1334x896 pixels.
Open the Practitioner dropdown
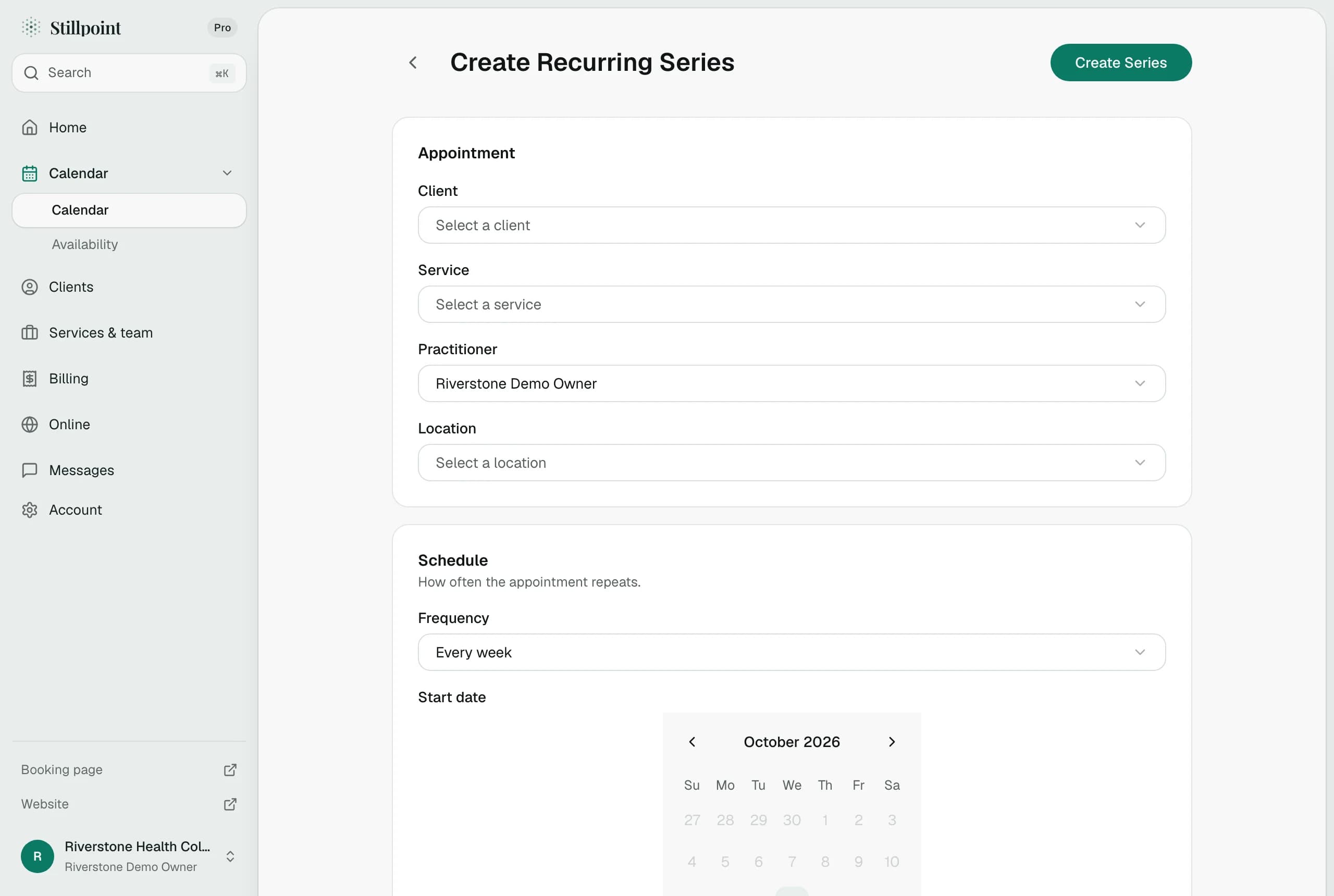tap(792, 383)
